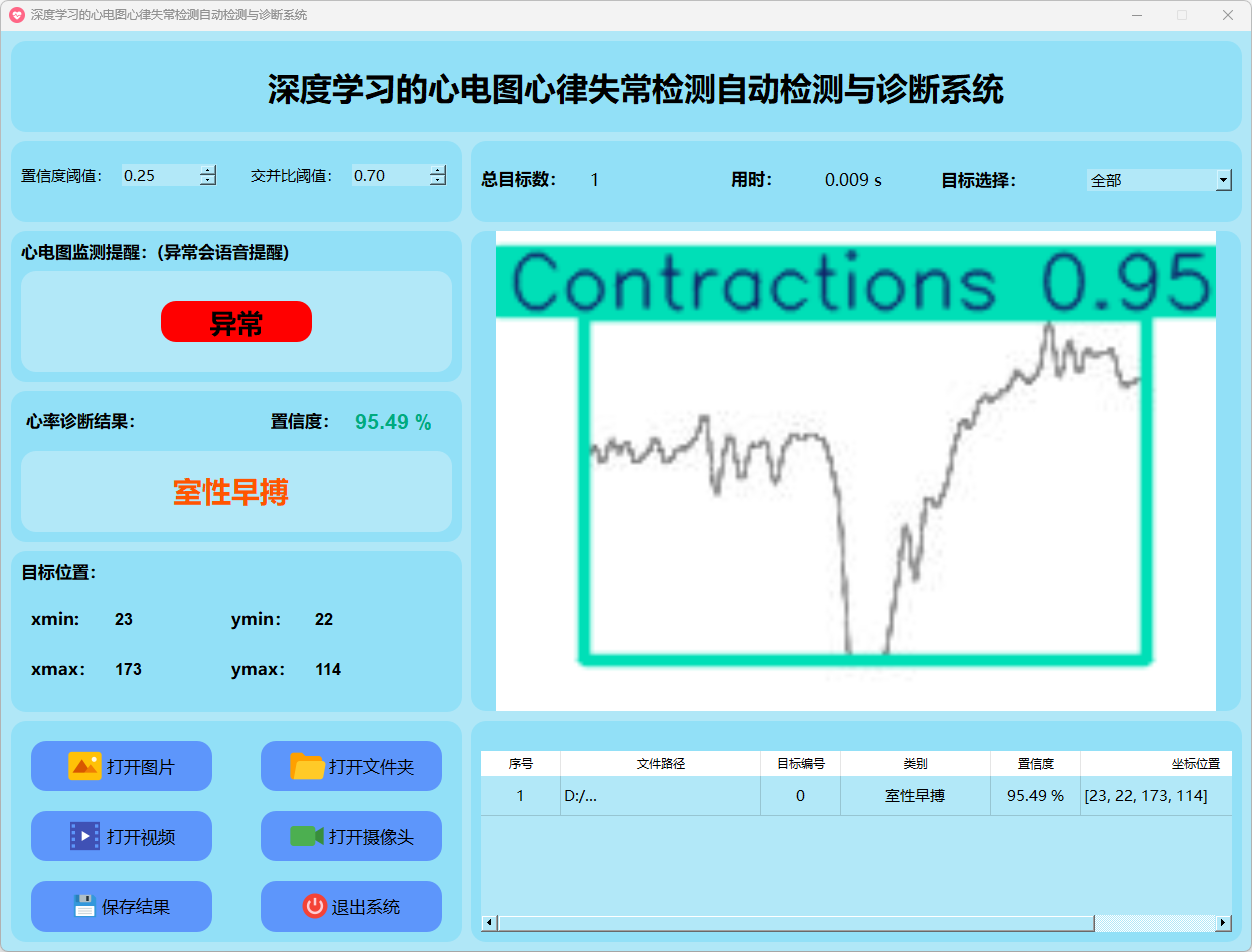Image resolution: width=1252 pixels, height=952 pixels.
Task: Click the table horizontal scrollbar left arrow
Action: click(x=489, y=922)
